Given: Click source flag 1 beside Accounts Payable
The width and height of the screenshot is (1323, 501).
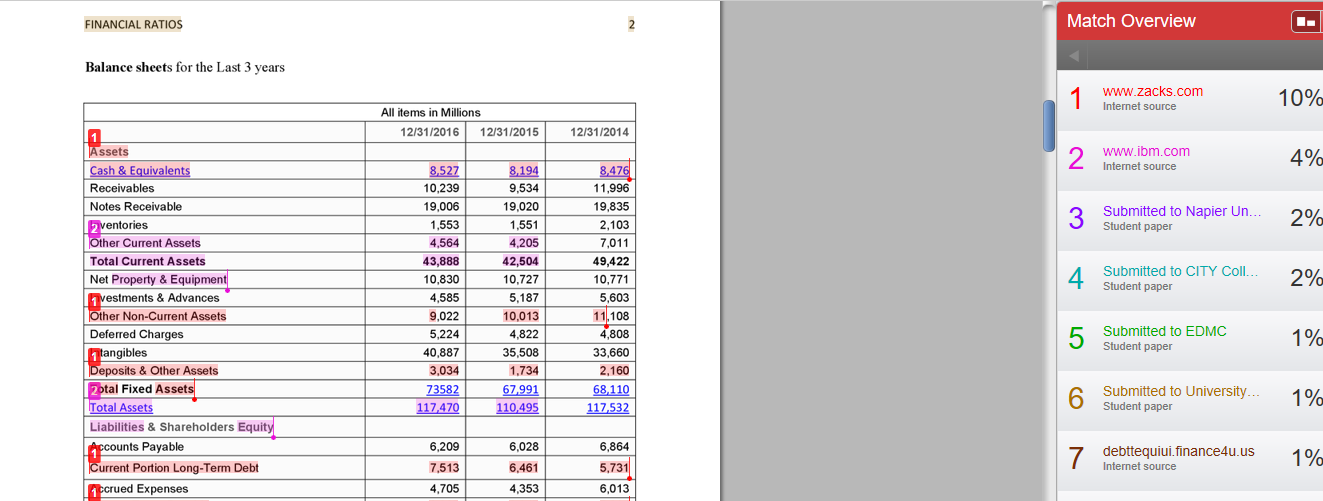Looking at the screenshot, I should (95, 454).
